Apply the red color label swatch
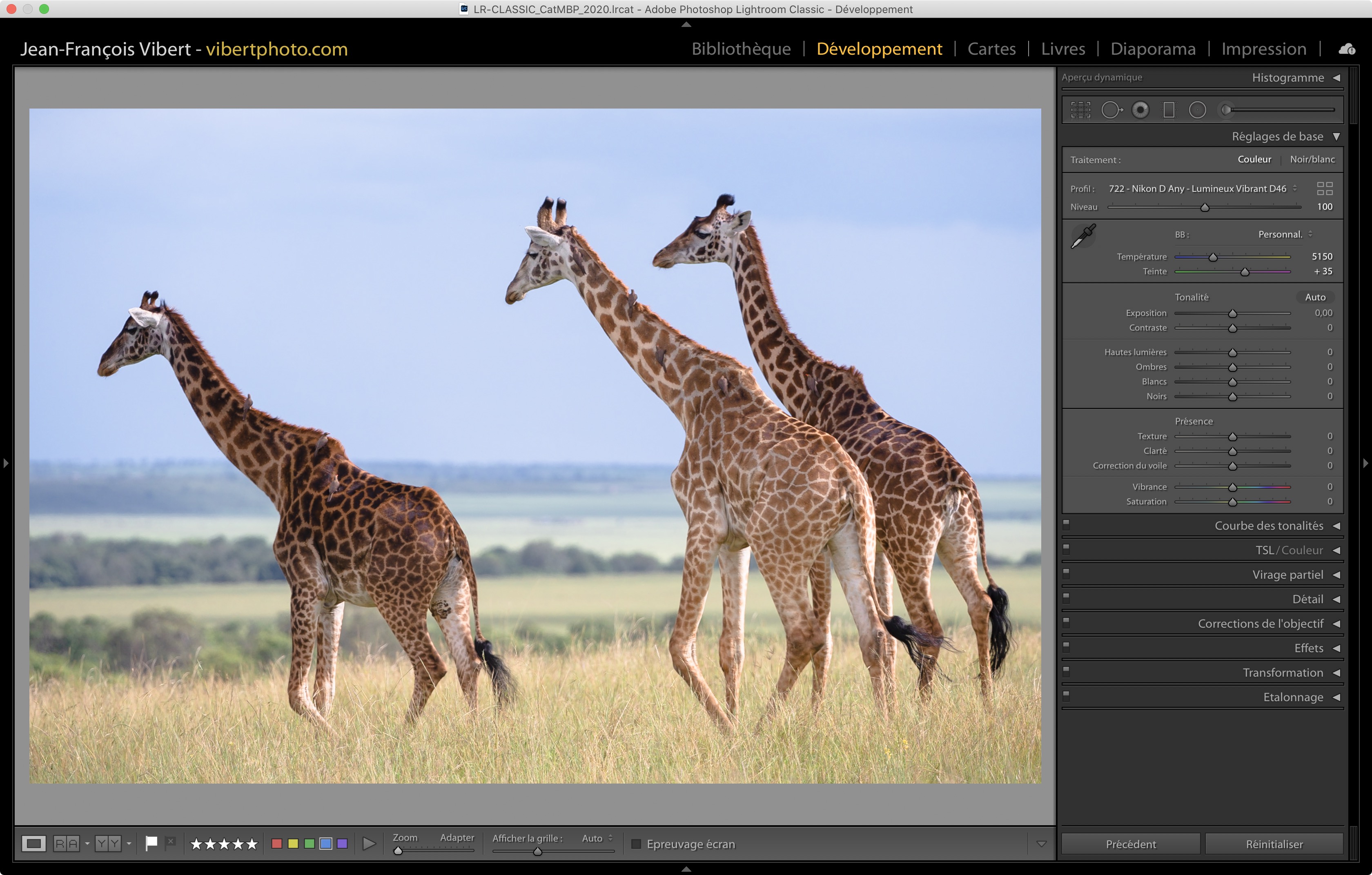Viewport: 1372px width, 875px height. click(277, 844)
